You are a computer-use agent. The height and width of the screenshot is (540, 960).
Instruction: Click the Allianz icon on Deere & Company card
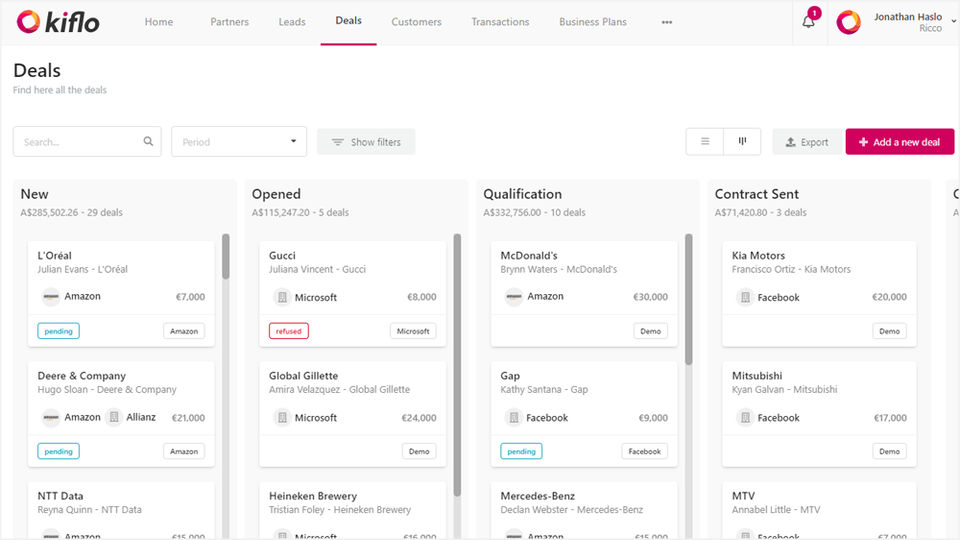[113, 418]
